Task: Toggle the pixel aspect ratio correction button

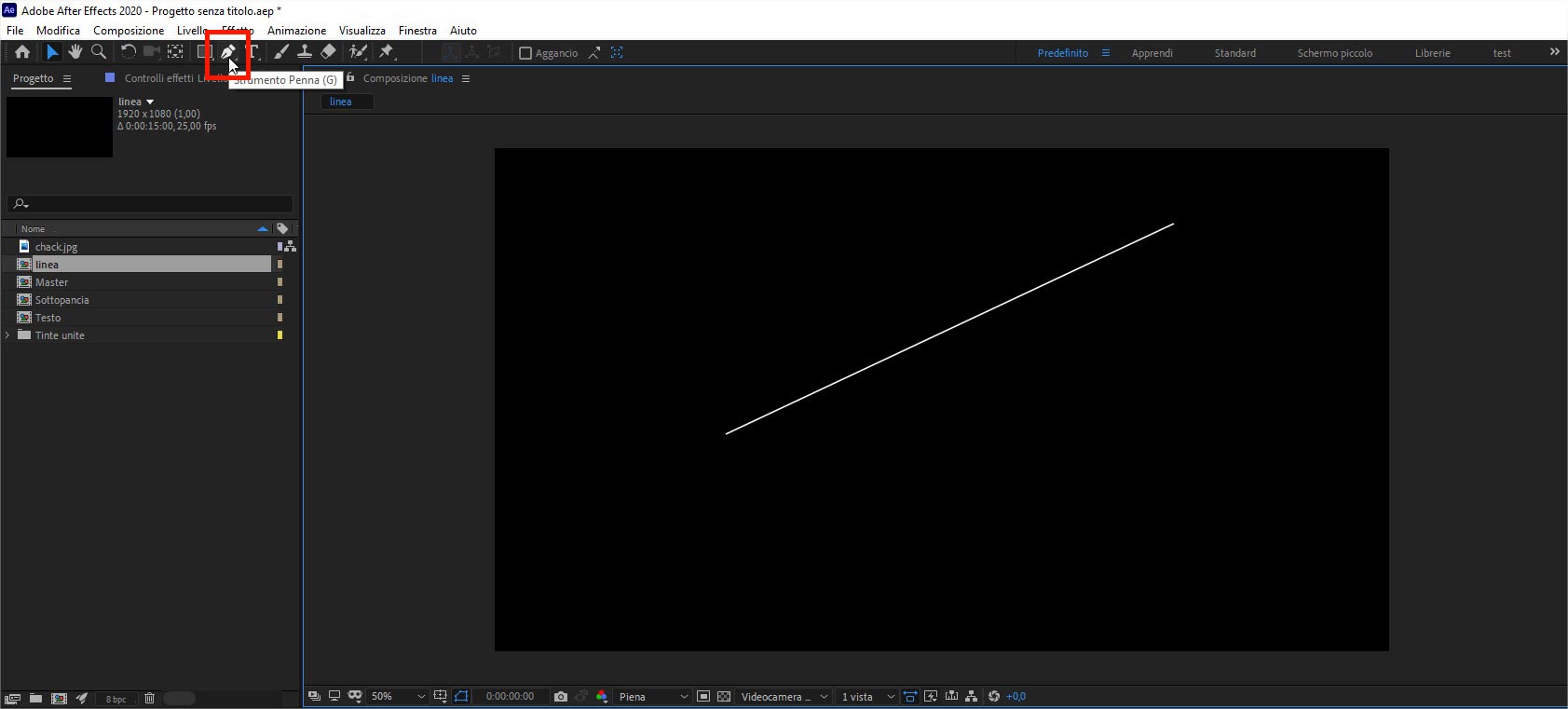Action: (910, 696)
